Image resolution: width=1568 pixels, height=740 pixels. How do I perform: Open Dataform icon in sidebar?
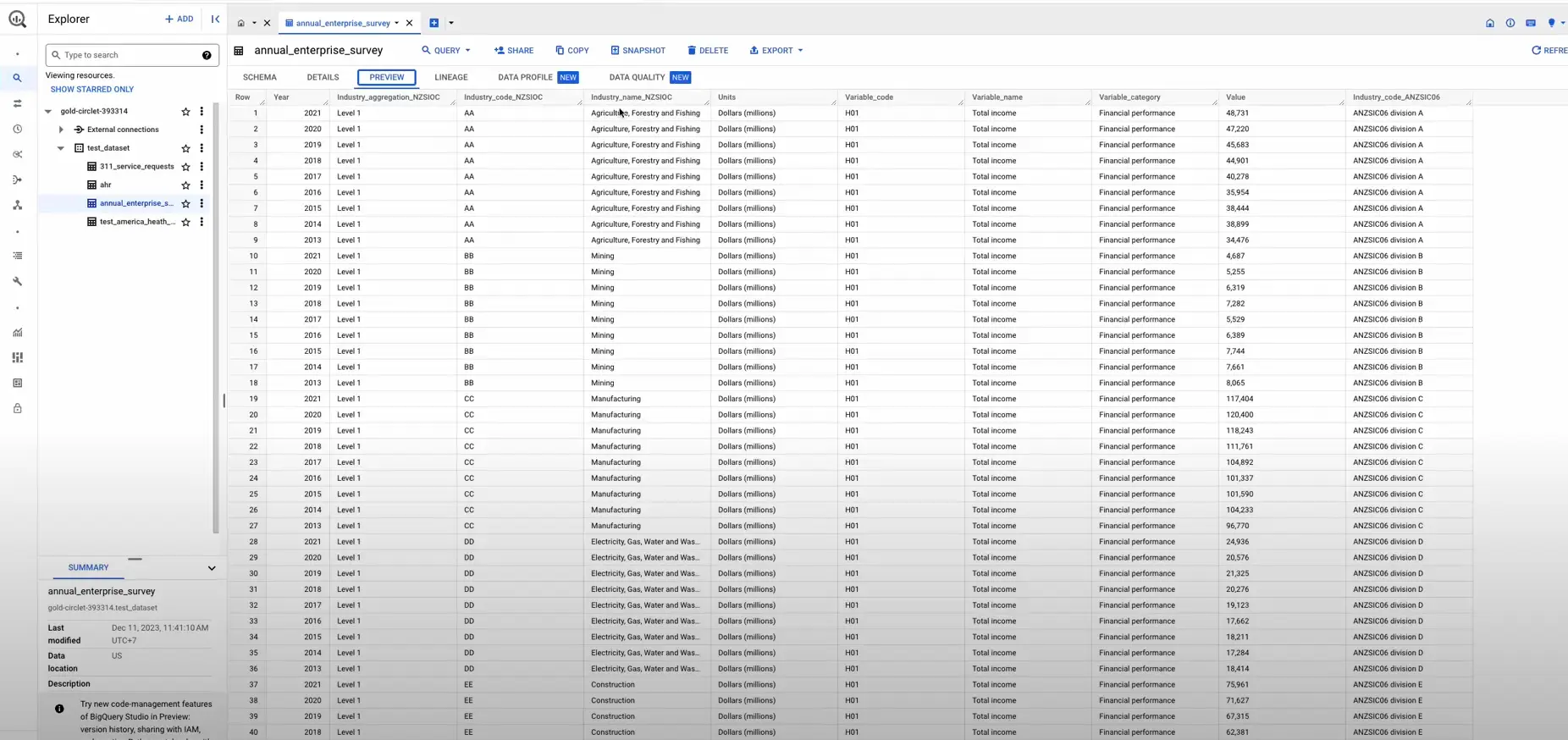17,180
